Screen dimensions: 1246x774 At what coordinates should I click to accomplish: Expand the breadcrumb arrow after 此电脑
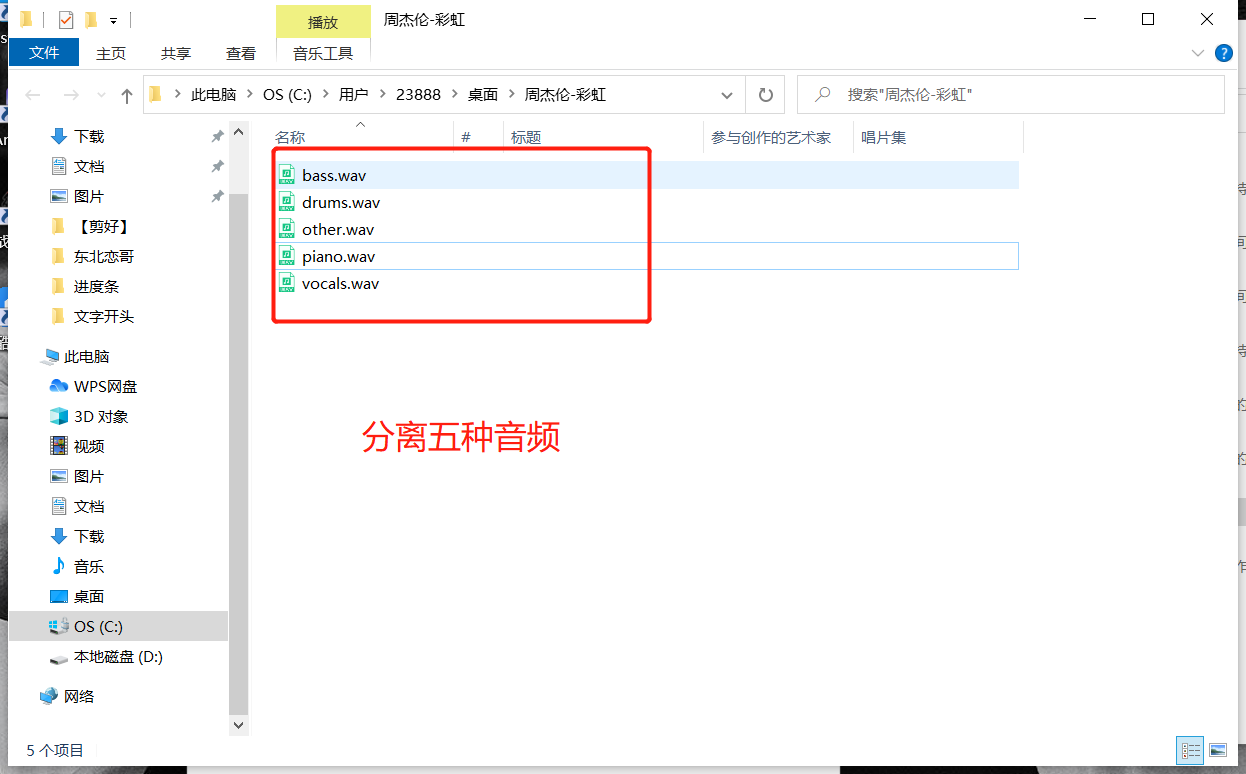click(x=250, y=95)
